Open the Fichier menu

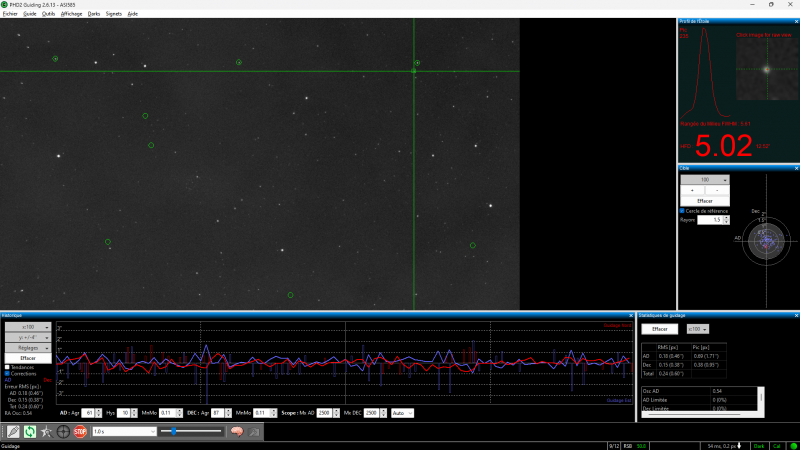pyautogui.click(x=10, y=14)
